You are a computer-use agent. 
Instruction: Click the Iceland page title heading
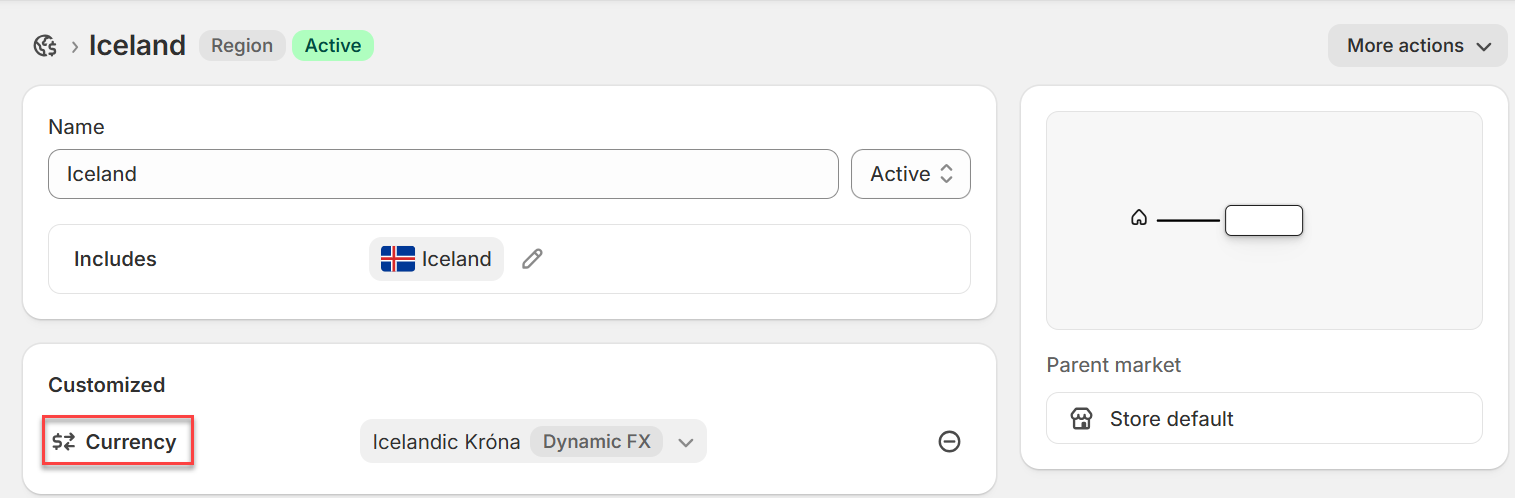pos(137,46)
